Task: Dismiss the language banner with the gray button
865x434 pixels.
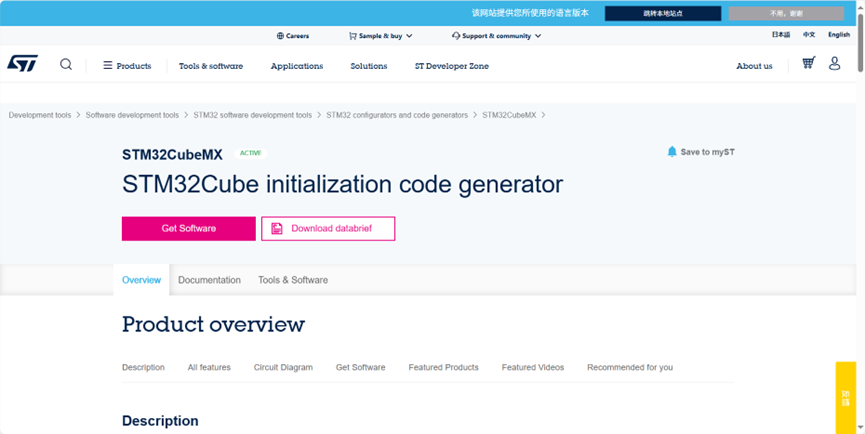Action: tap(786, 13)
